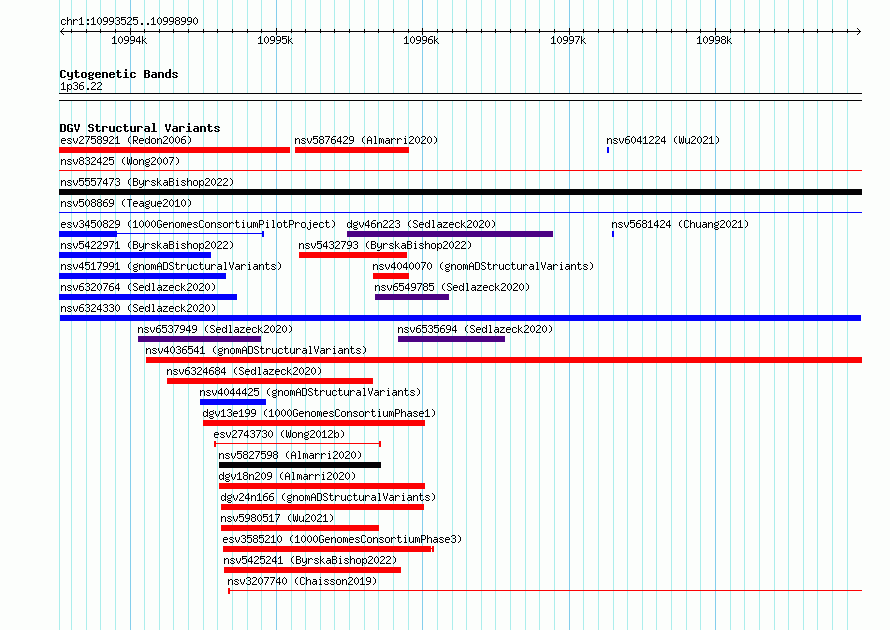The image size is (890, 630).
Task: Select nsv3207740 (Chaisson2019) label
Action: pyautogui.click(x=302, y=581)
